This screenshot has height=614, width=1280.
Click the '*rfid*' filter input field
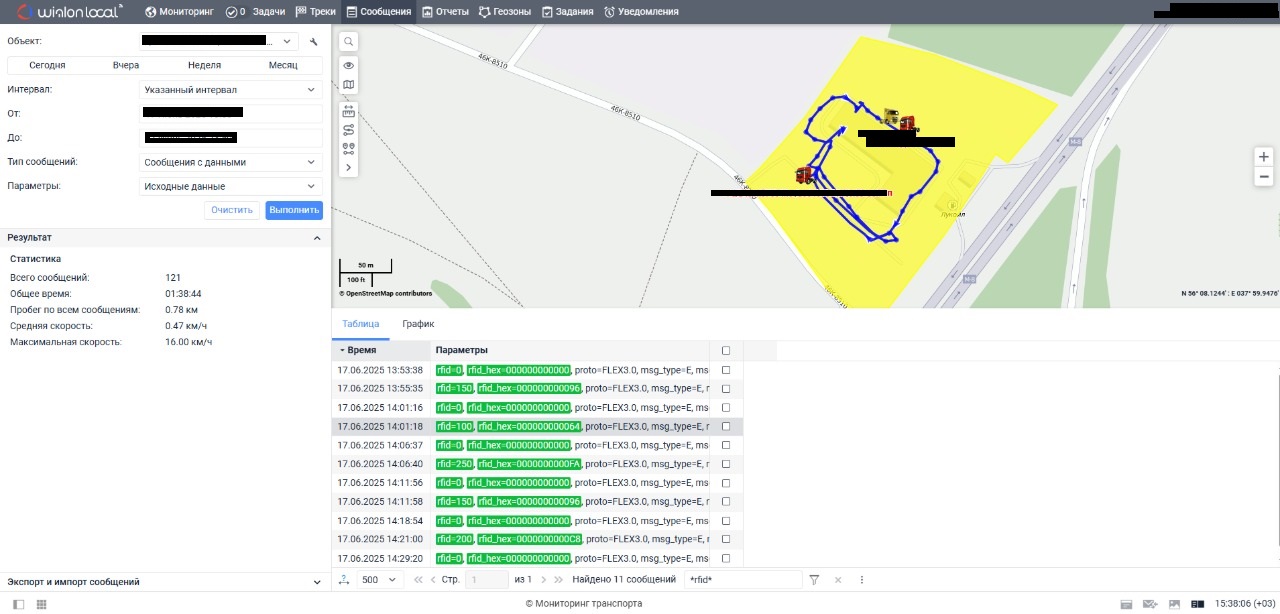coord(742,580)
